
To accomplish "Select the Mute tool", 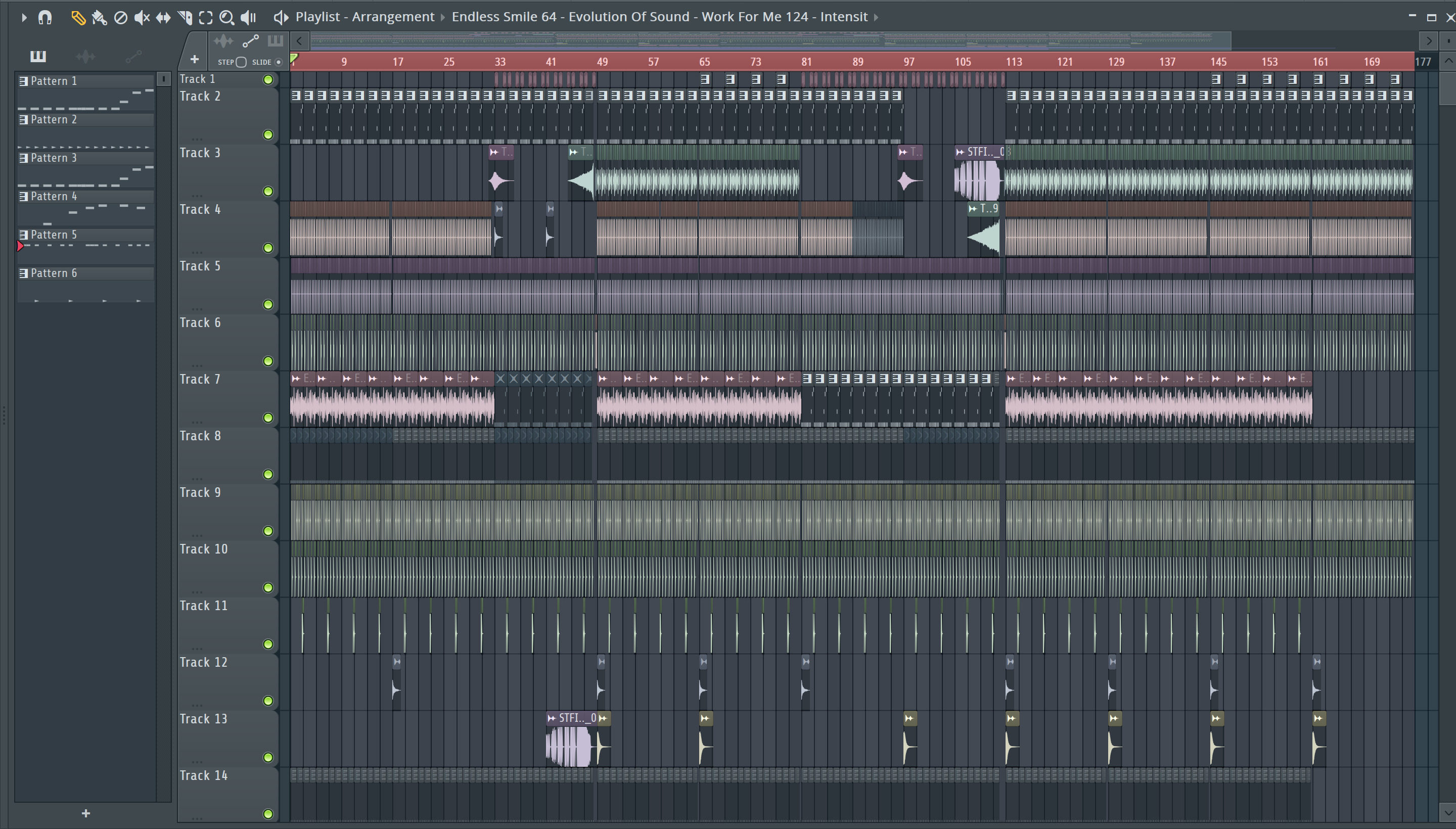I will (142, 18).
